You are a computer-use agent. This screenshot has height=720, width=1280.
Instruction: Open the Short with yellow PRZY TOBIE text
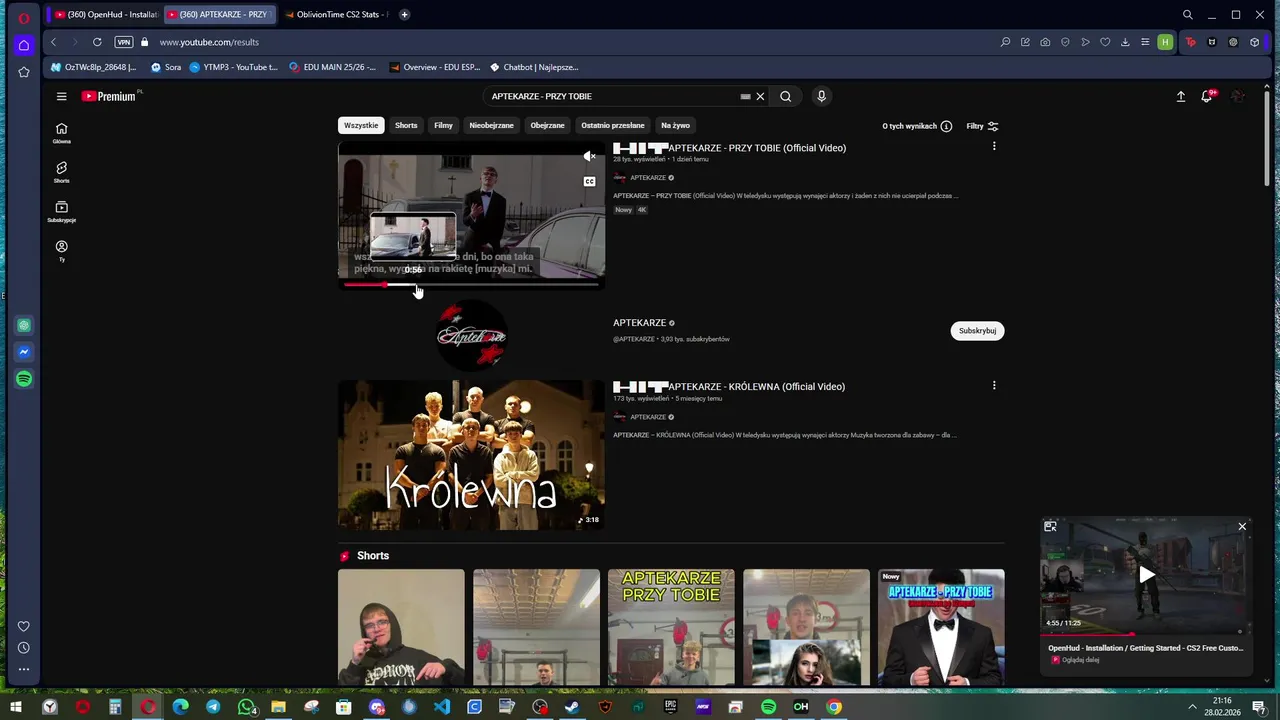tap(671, 628)
